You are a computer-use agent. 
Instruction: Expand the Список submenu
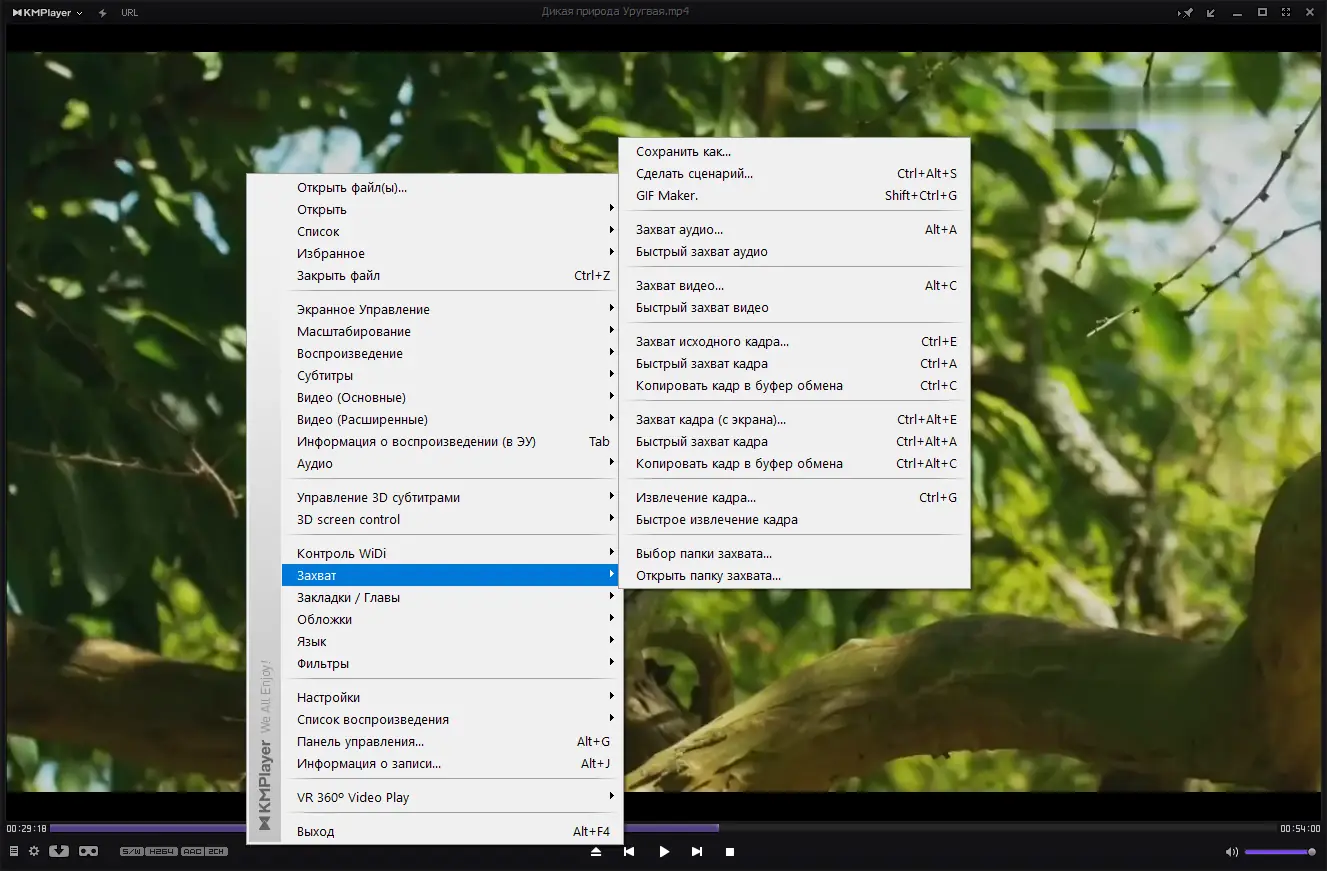tap(448, 232)
